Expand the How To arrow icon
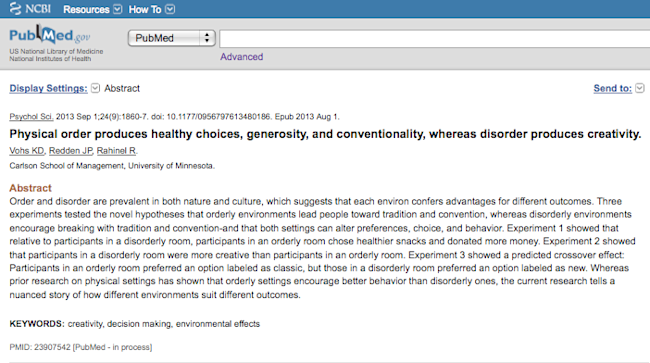The width and height of the screenshot is (650, 363). (x=170, y=9)
